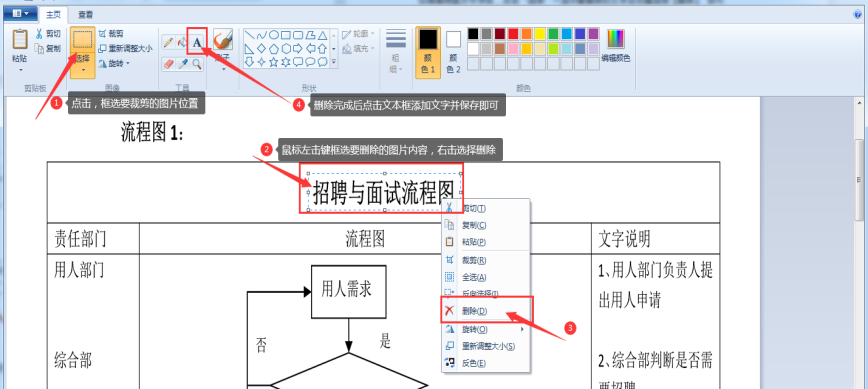
Task: Click the "责任部门" table header text
Action: coord(80,239)
